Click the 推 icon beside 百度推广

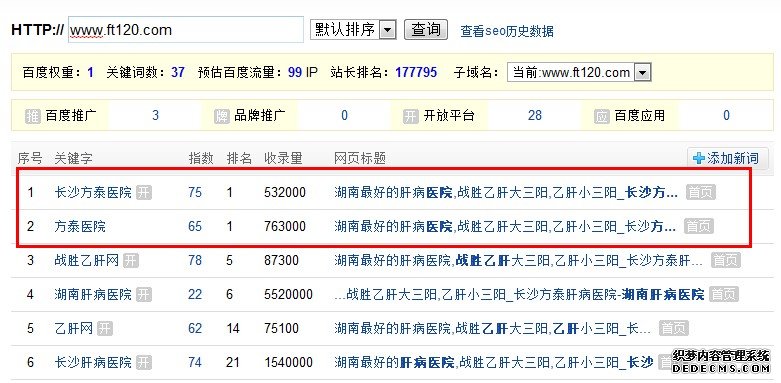32,116
